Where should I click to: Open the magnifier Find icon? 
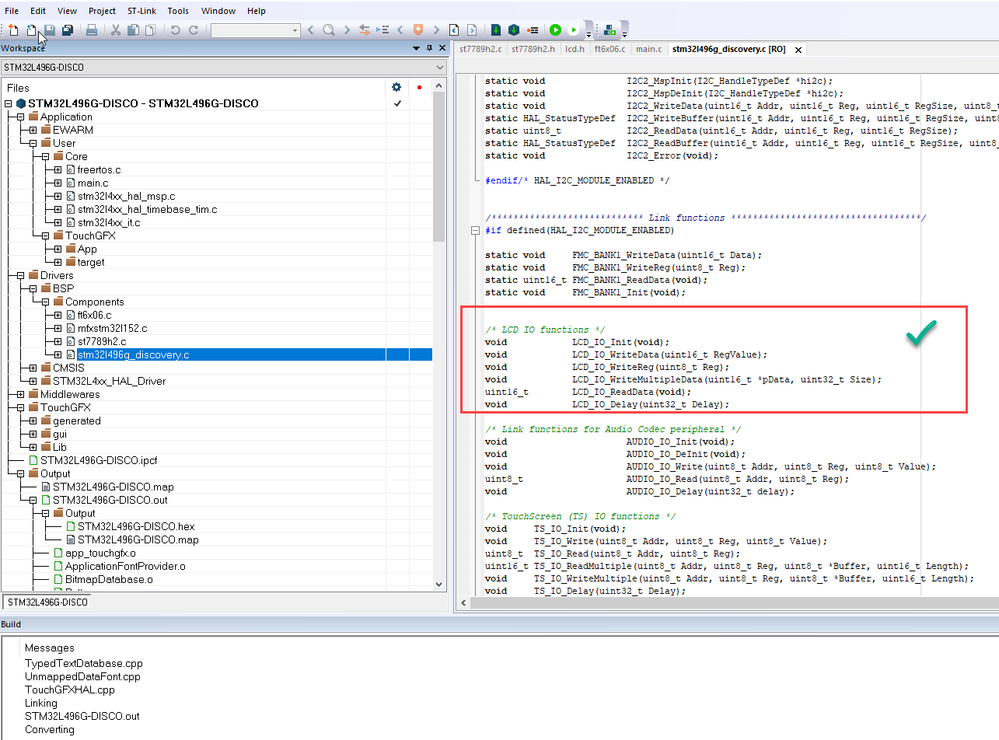[329, 30]
